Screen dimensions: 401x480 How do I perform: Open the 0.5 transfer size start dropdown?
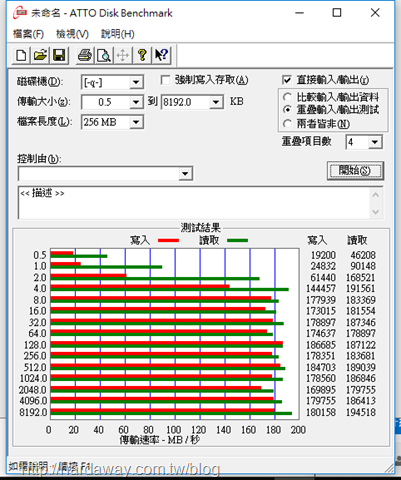click(136, 102)
